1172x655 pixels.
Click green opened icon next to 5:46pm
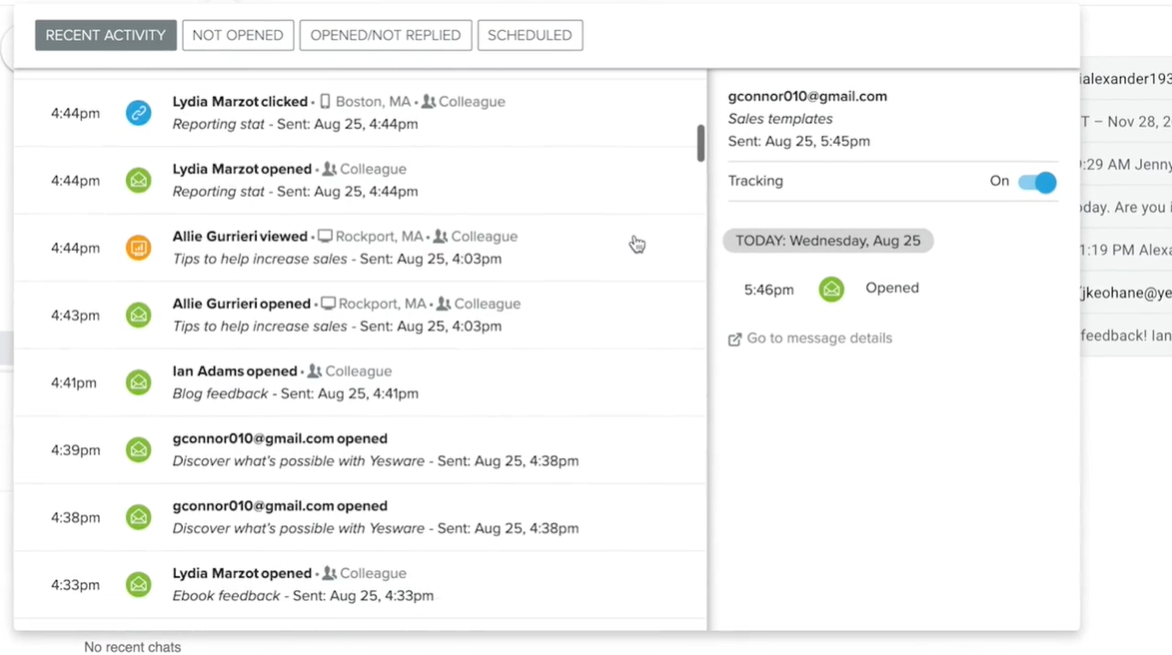tap(831, 289)
